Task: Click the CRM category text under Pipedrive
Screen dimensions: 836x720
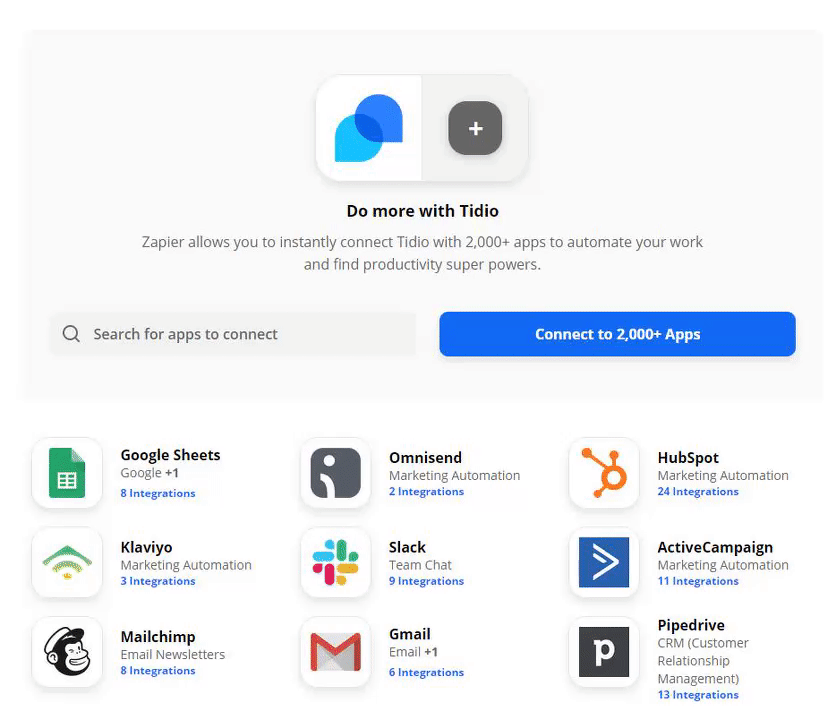Action: (703, 661)
